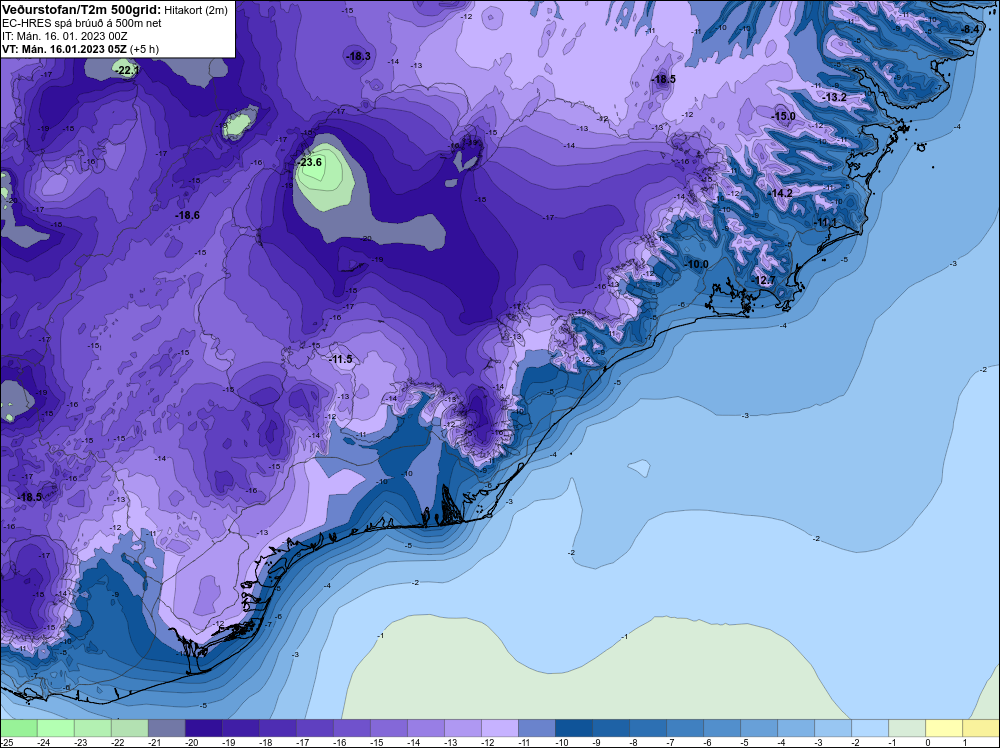Click the legend scale number -16
The width and height of the screenshot is (1000, 748).
click(340, 742)
